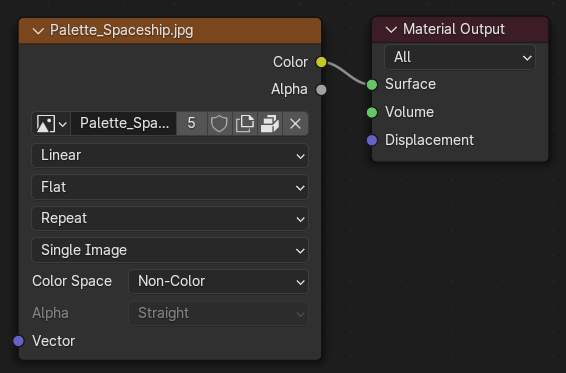
Task: Open the Linear interpolation dropdown
Action: pyautogui.click(x=170, y=155)
